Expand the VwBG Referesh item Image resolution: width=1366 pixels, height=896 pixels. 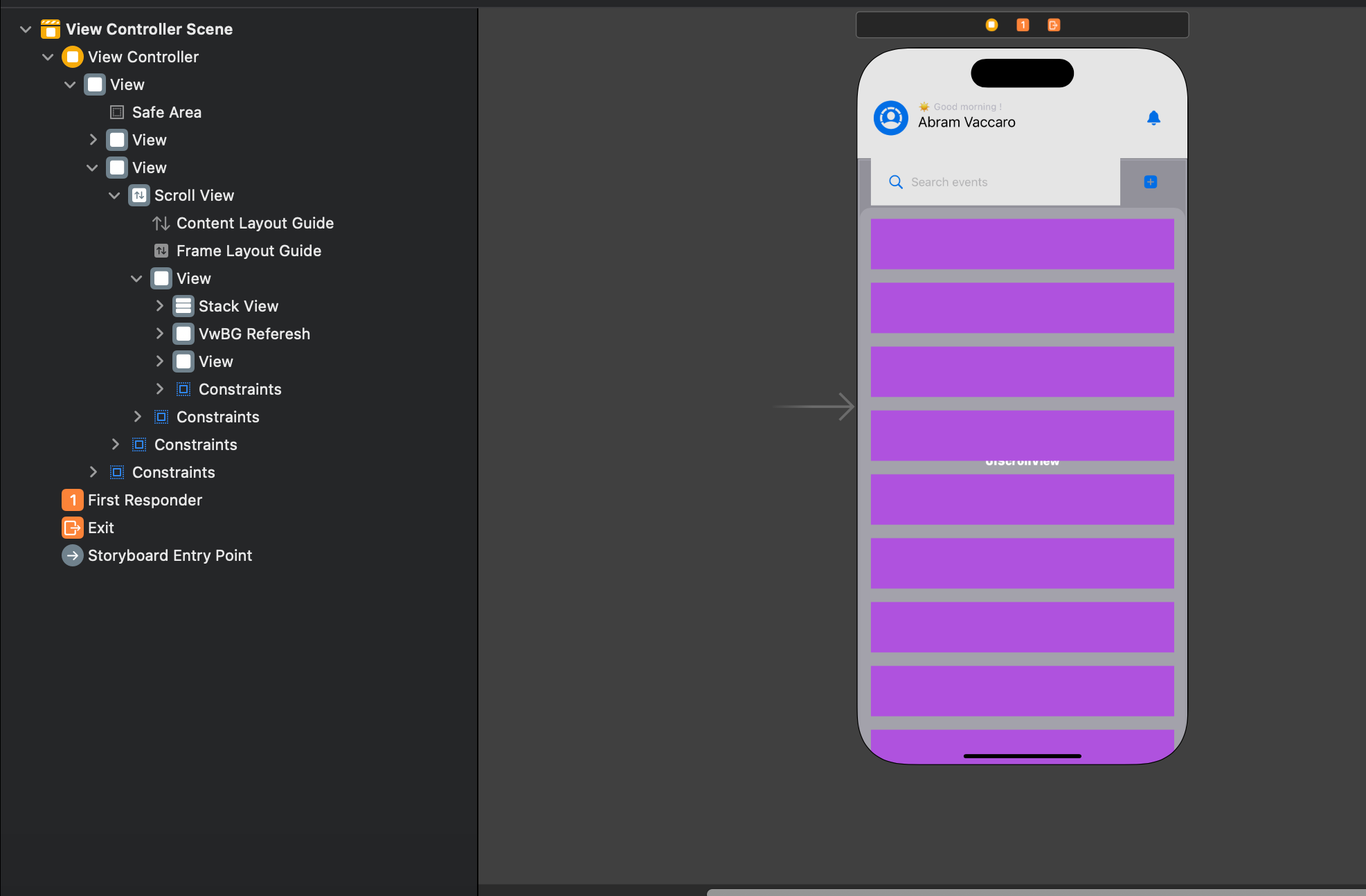click(x=160, y=334)
